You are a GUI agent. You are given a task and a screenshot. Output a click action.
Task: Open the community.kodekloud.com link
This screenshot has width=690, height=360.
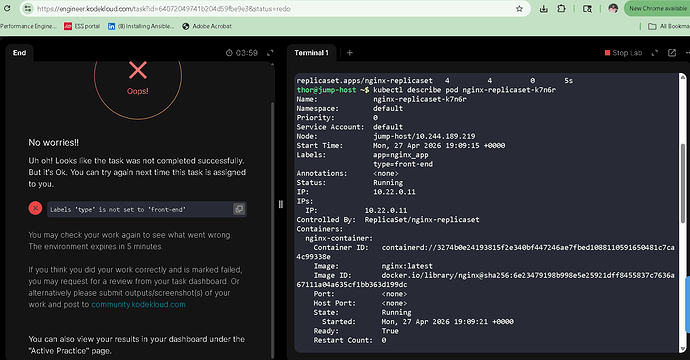click(x=138, y=305)
